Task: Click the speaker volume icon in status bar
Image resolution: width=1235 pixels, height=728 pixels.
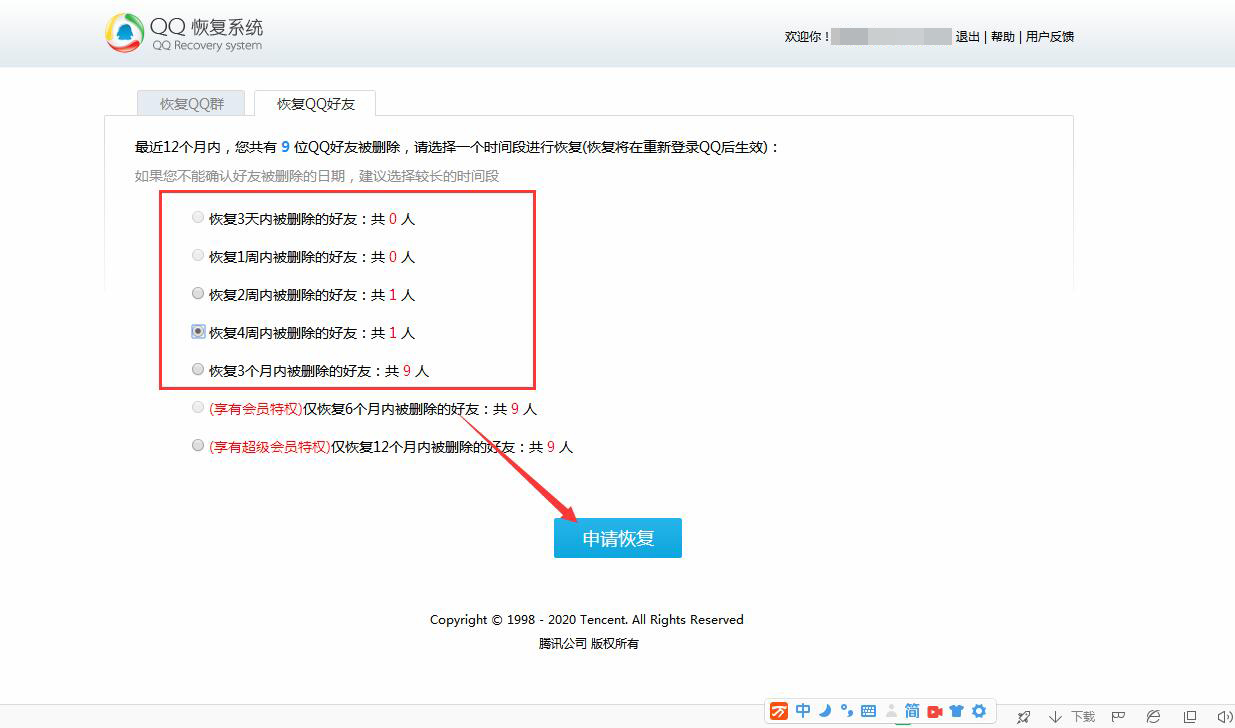Action: (1225, 716)
